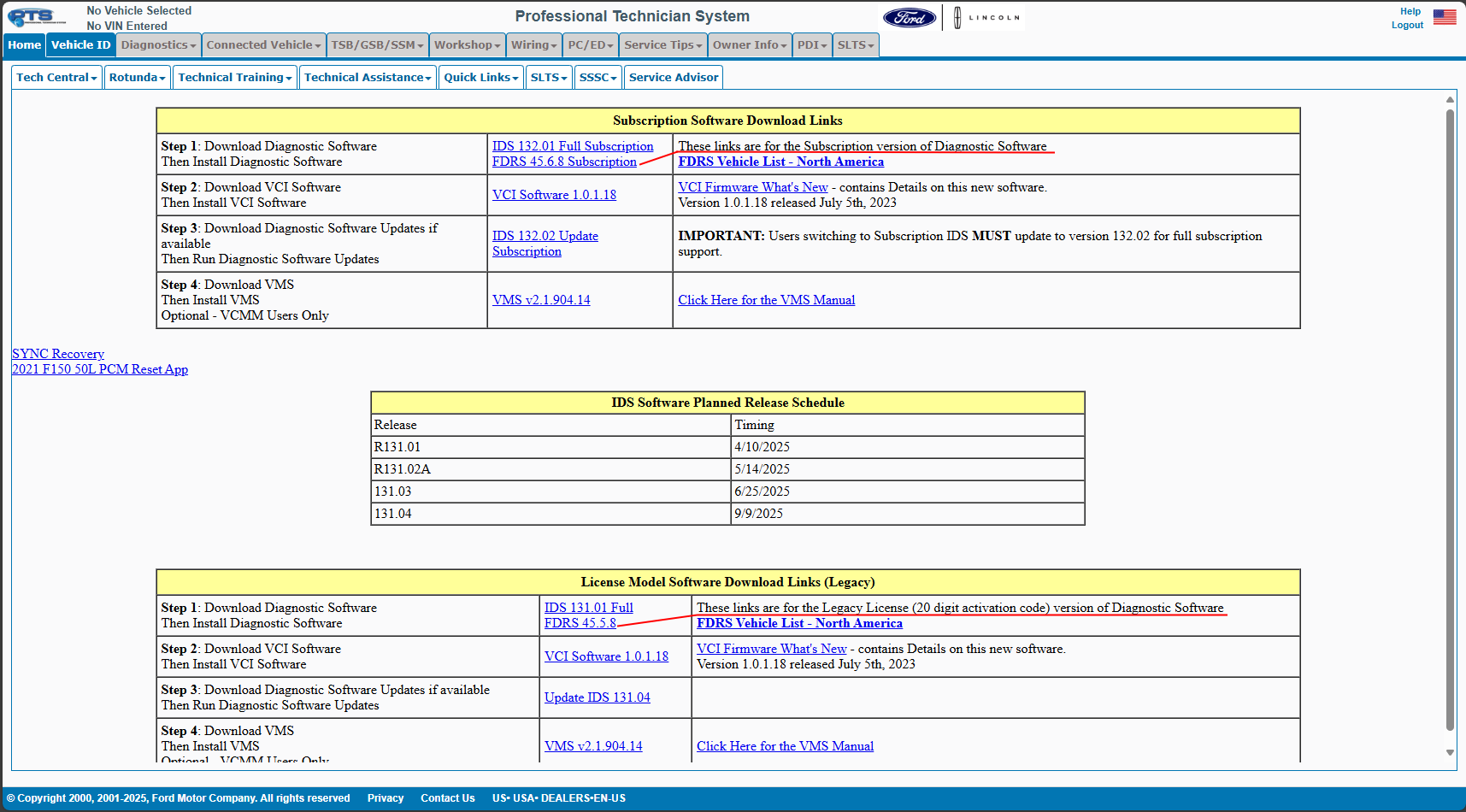The image size is (1466, 812).
Task: Open the Technical Training dropdown
Action: pyautogui.click(x=234, y=78)
